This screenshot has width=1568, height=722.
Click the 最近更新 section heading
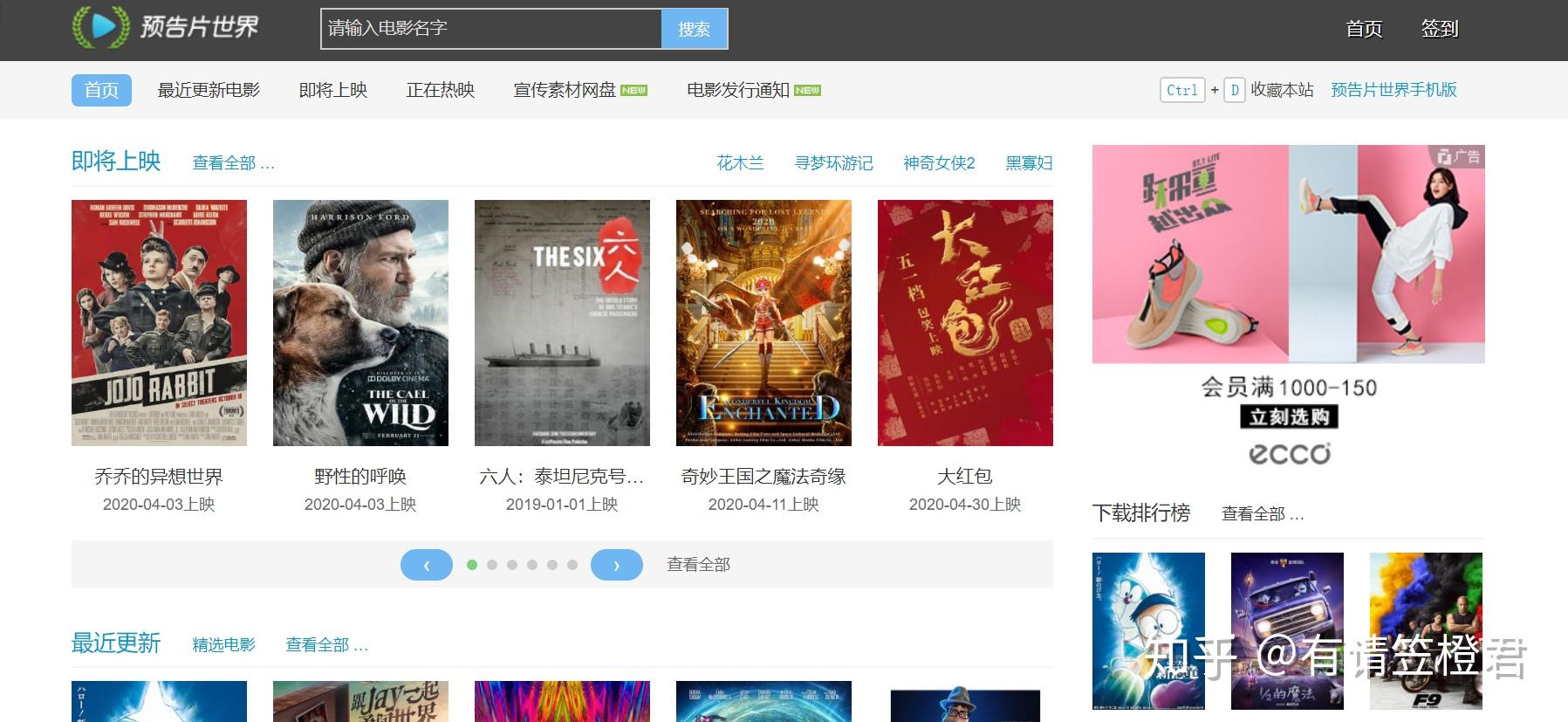[x=116, y=643]
